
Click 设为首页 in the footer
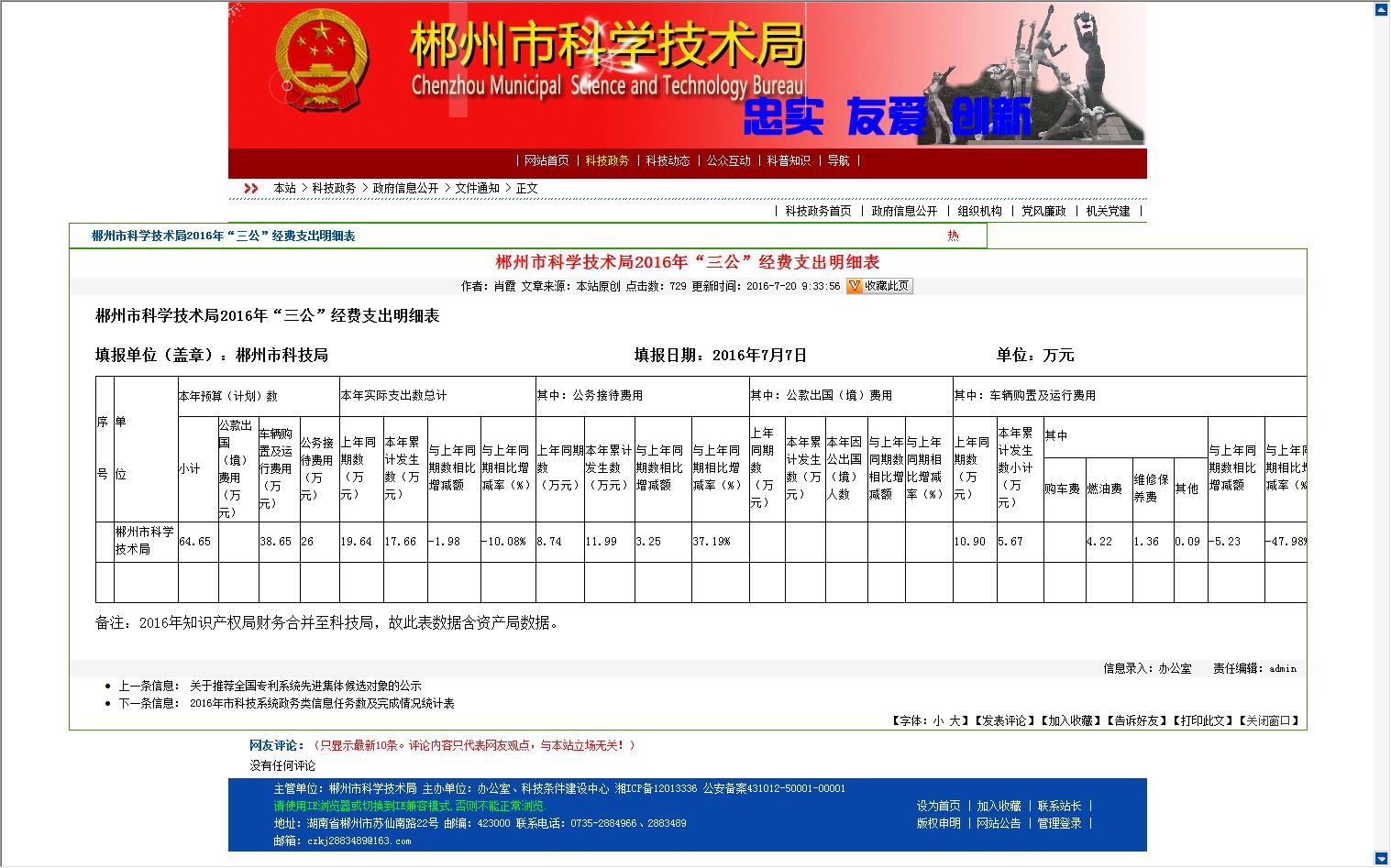(938, 806)
